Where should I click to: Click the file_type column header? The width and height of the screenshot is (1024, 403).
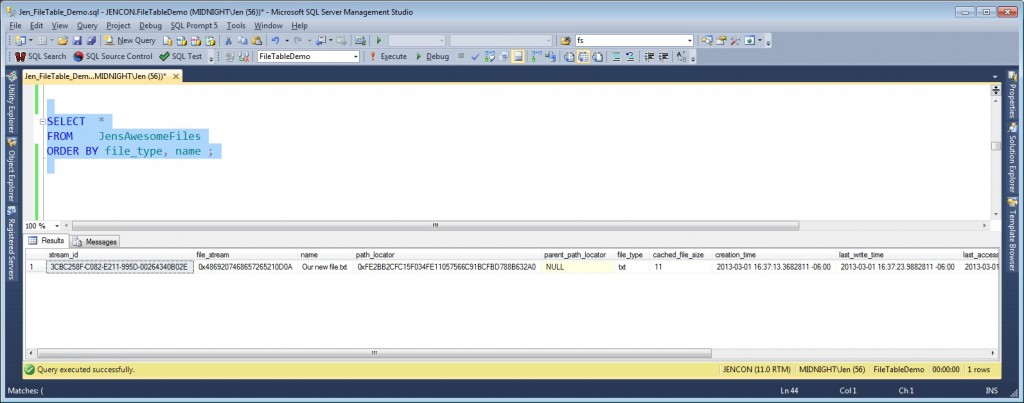630,255
